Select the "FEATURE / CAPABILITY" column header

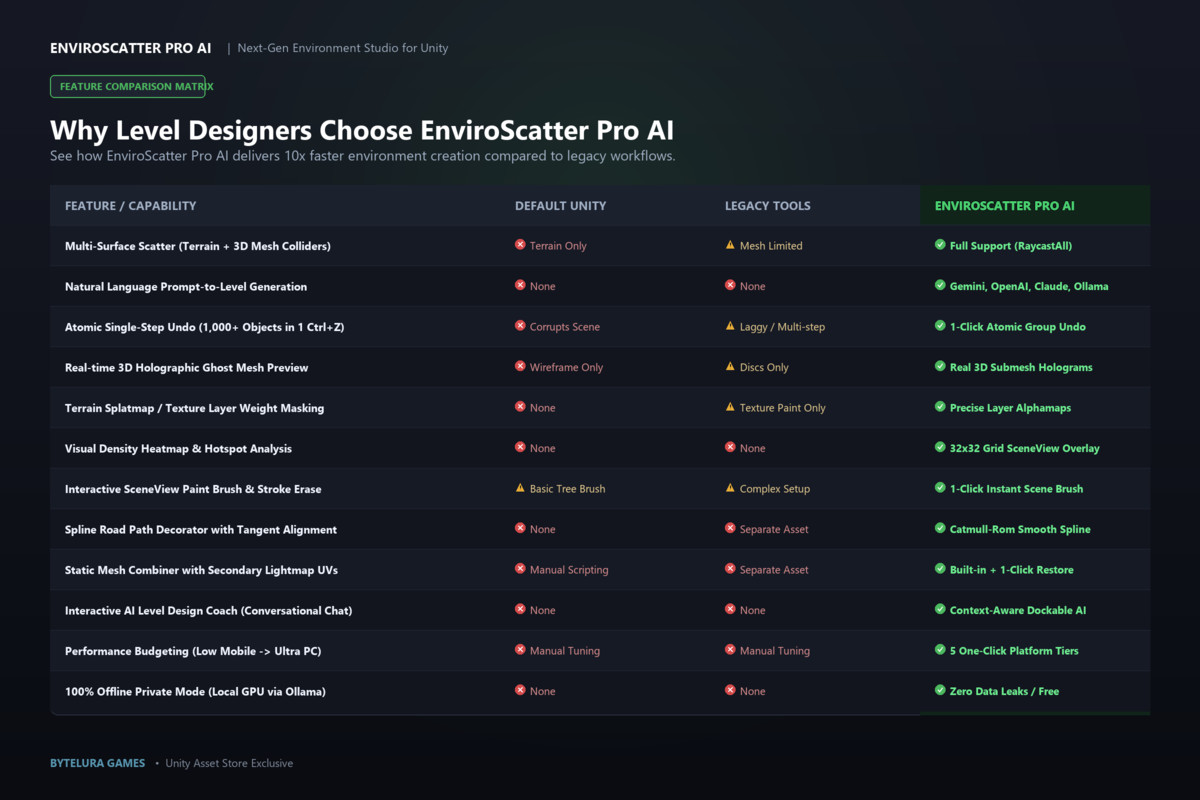pyautogui.click(x=131, y=206)
